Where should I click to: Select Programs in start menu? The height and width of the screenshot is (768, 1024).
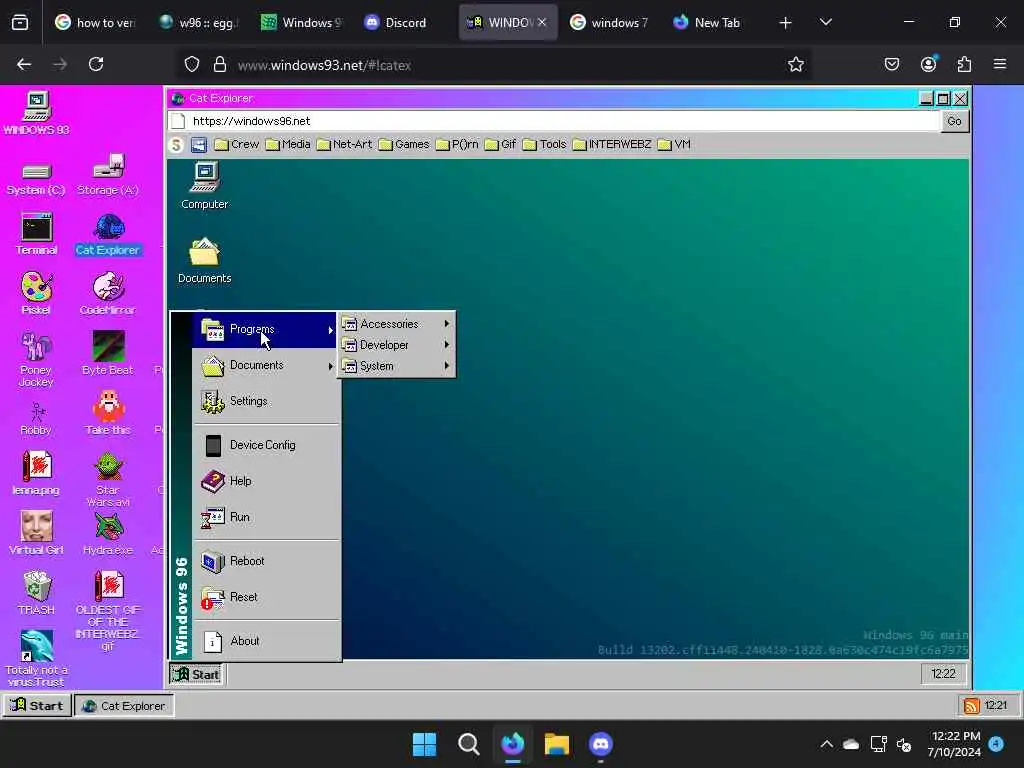(x=266, y=330)
